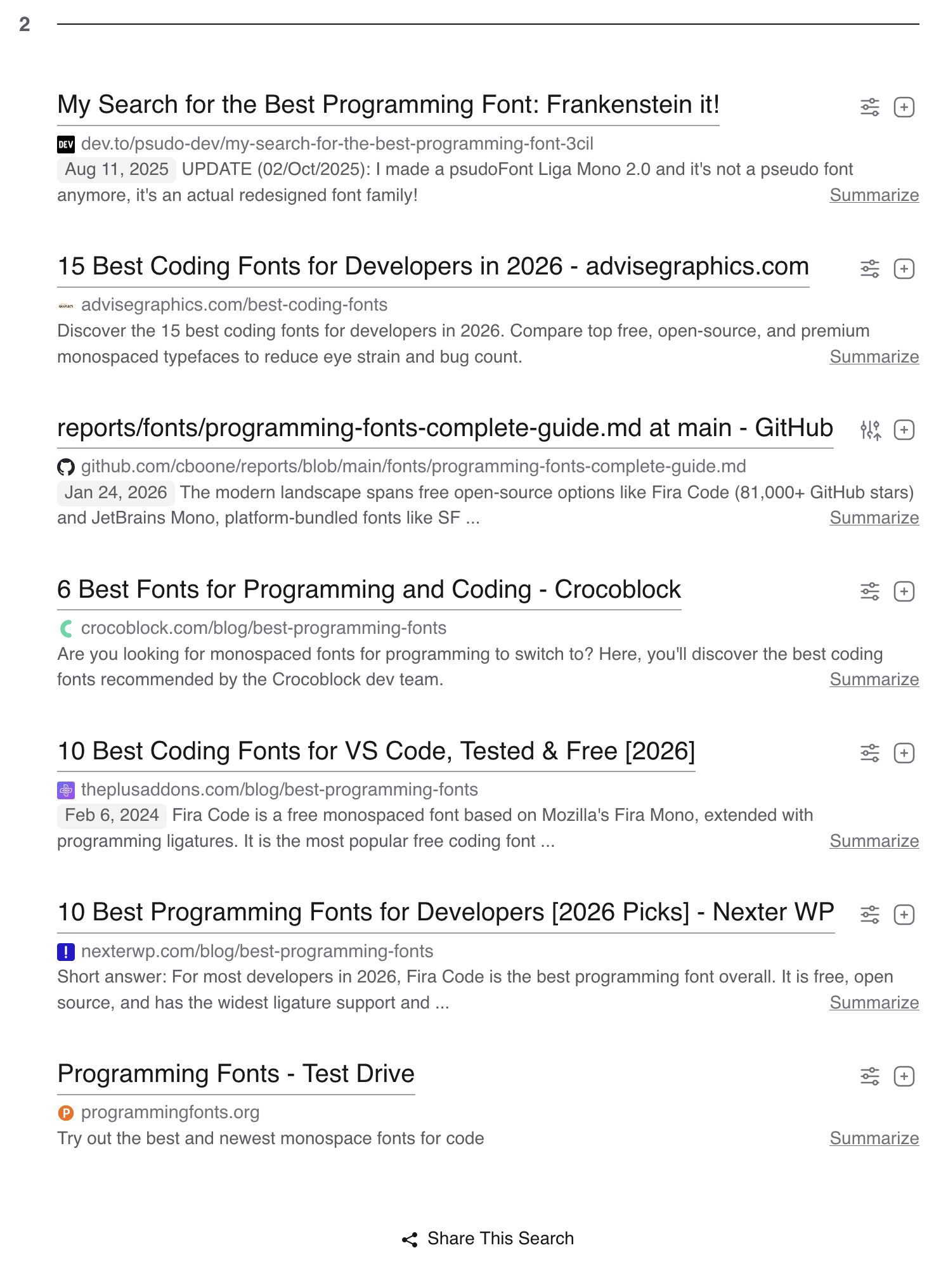941x1288 pixels.
Task: Click the DEV favicon next to dev.to URL
Action: click(x=66, y=144)
